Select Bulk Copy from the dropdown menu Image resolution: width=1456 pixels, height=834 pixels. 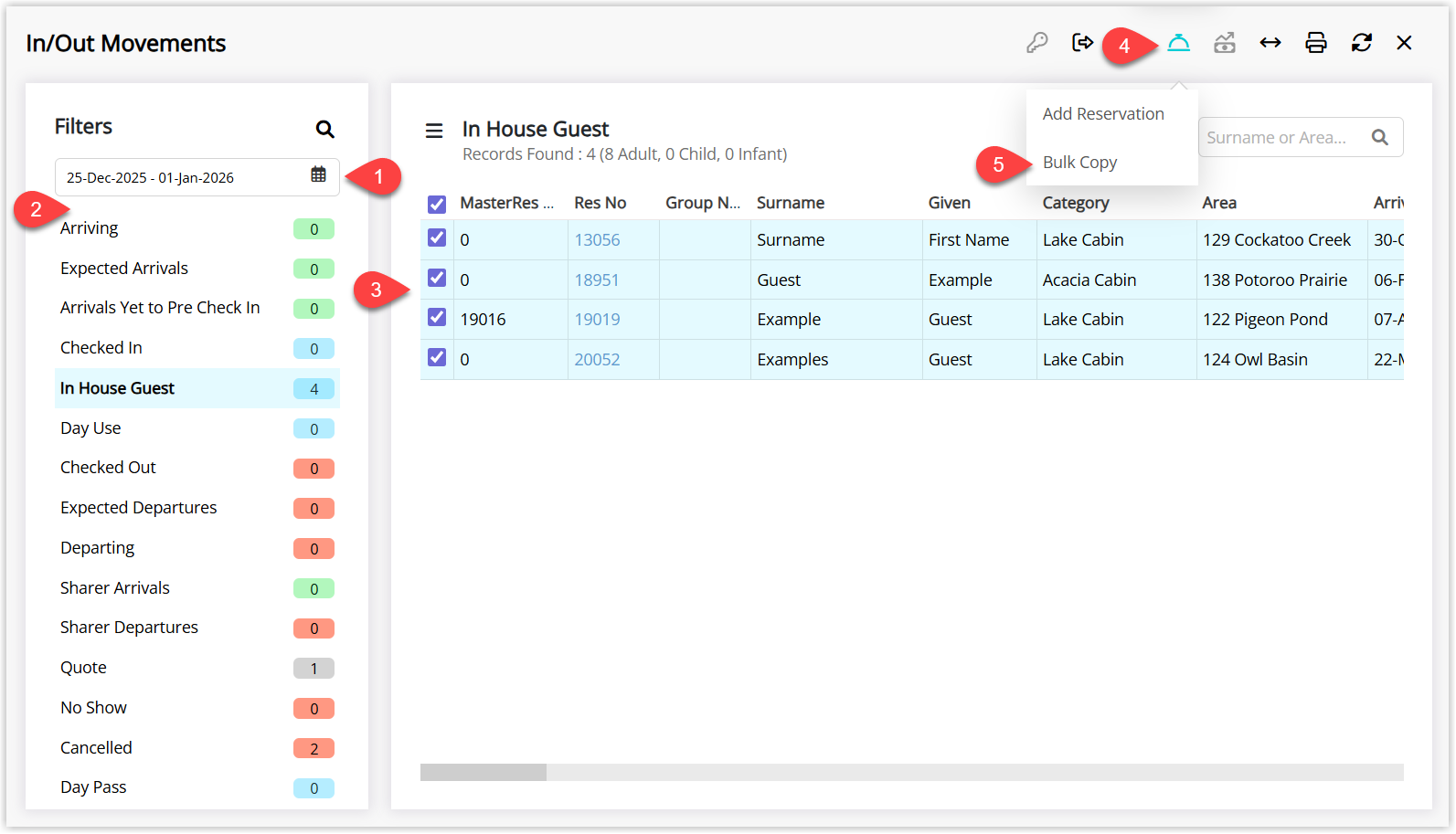tap(1079, 163)
